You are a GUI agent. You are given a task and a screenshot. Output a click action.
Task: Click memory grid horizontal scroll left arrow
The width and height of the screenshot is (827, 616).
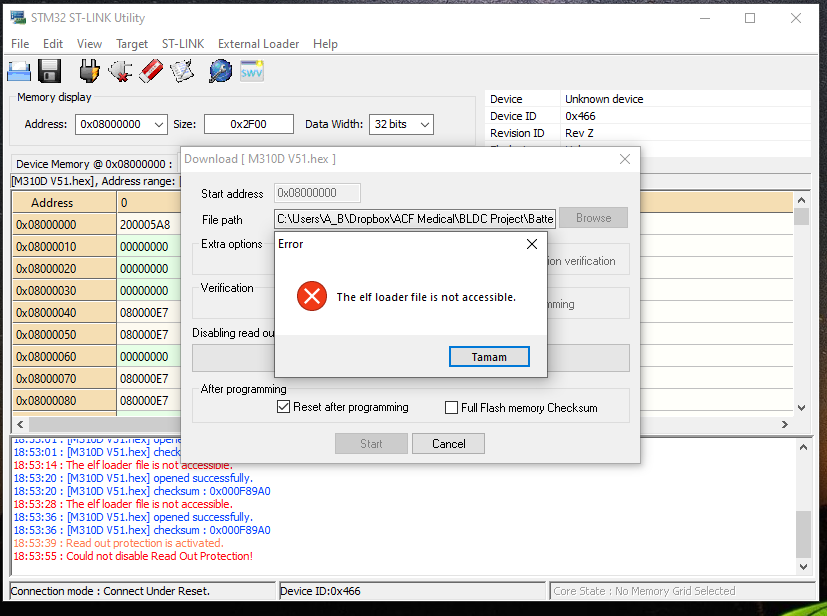[x=21, y=424]
